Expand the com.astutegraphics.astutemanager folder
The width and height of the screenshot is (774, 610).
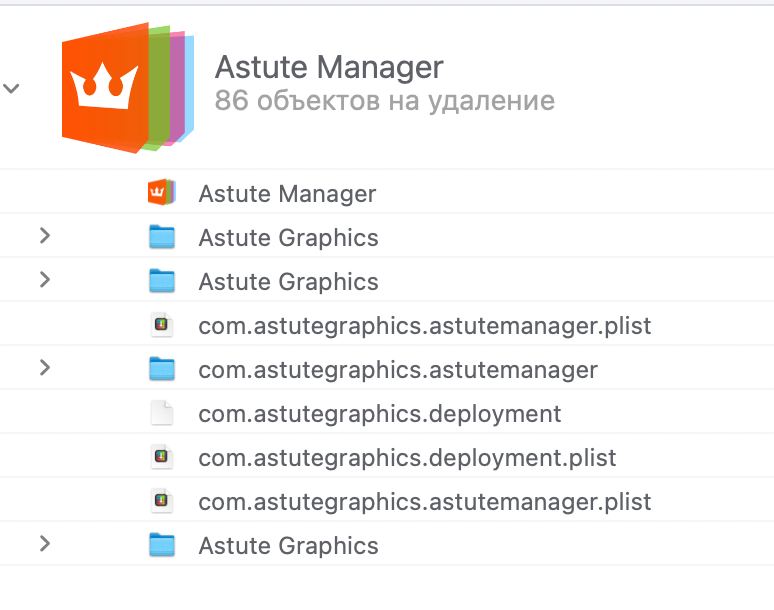tap(45, 367)
